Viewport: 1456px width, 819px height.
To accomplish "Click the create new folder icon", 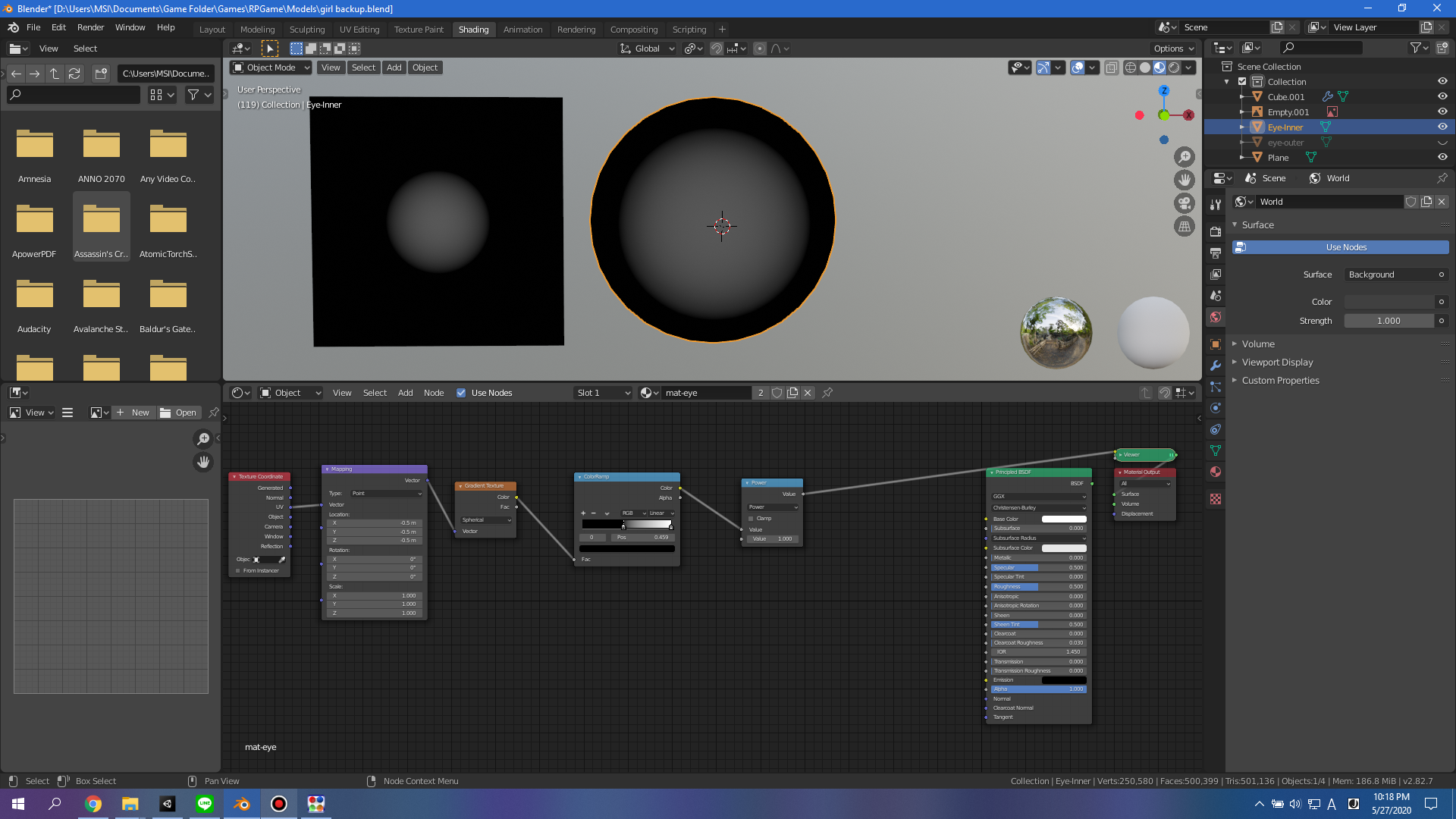I will (x=101, y=74).
